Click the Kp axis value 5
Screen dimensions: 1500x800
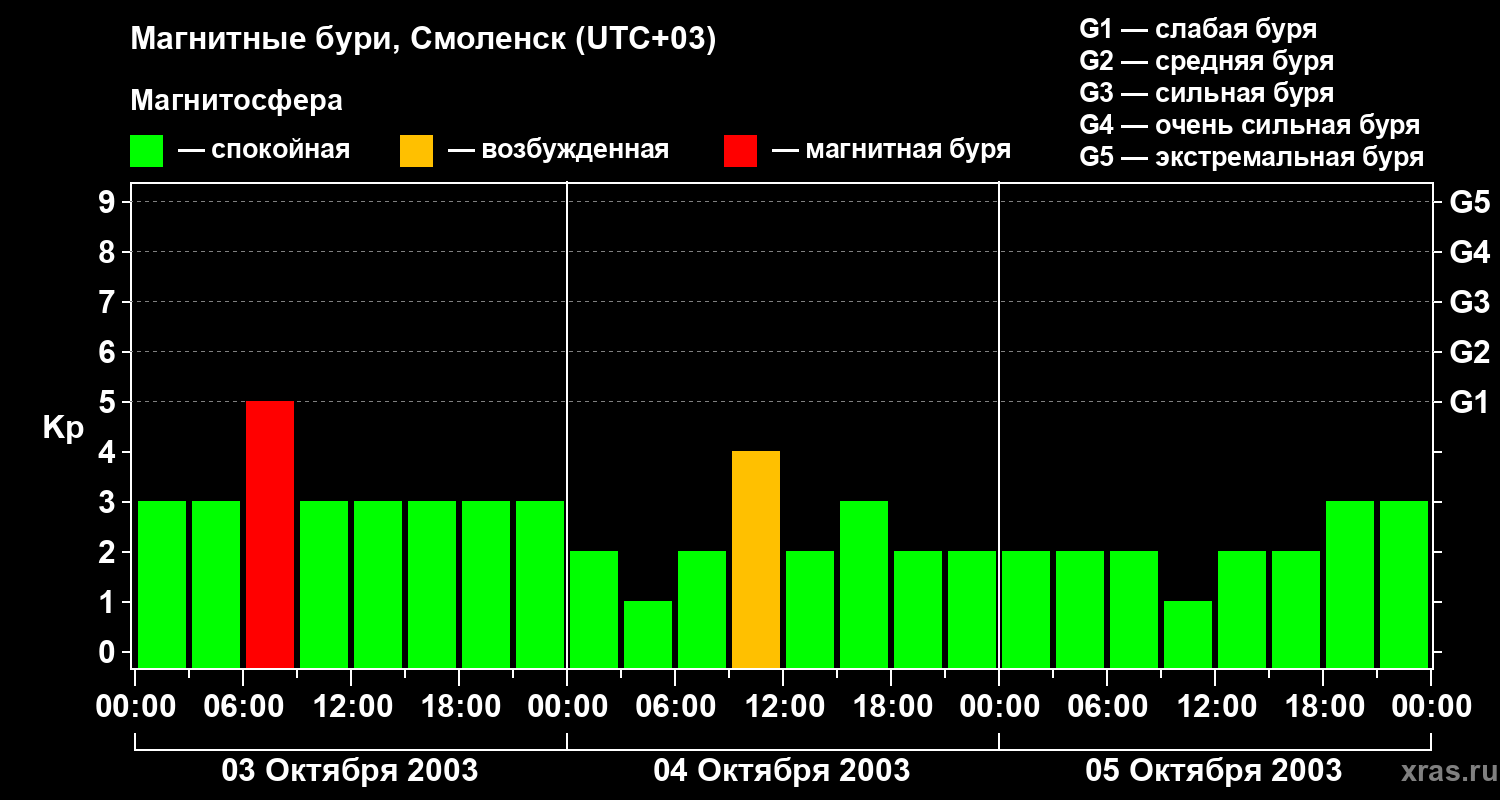click(109, 402)
